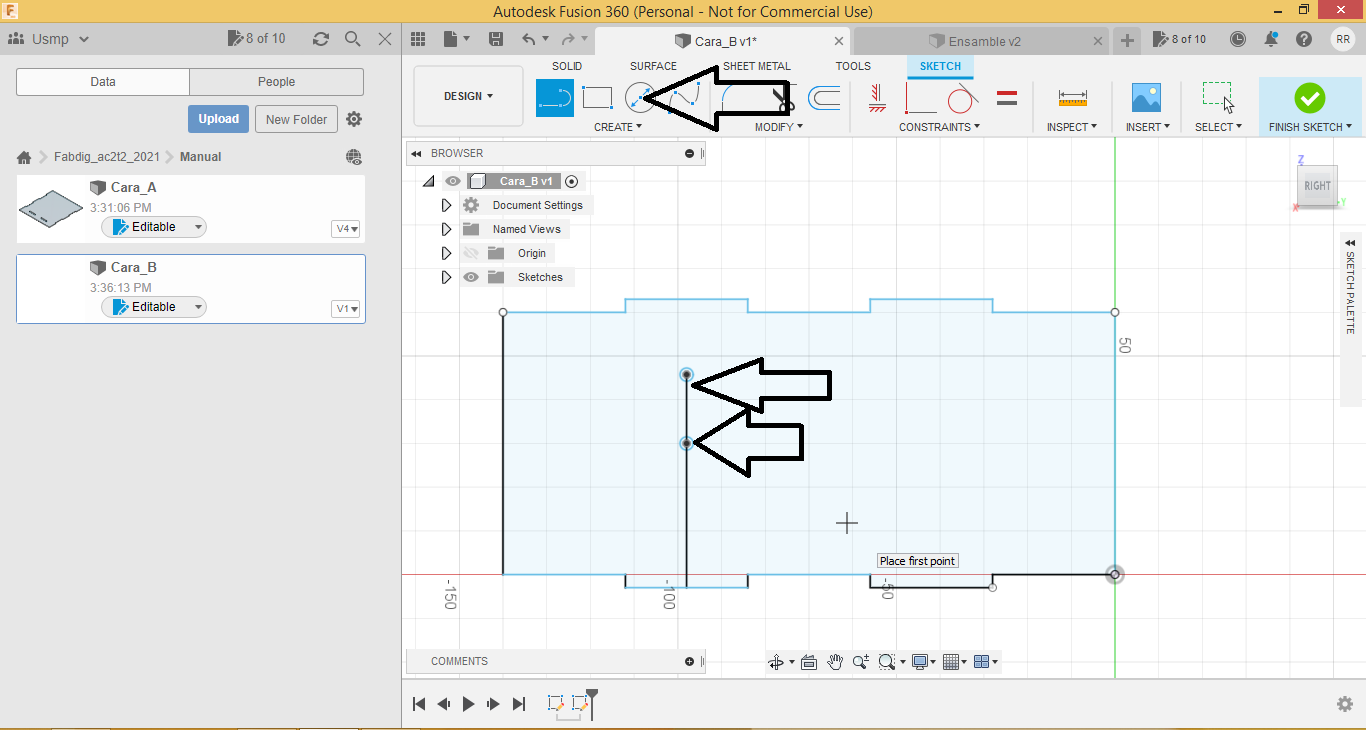Activate the Cara_B v1 component radio button
Image resolution: width=1366 pixels, height=730 pixels.
572,181
